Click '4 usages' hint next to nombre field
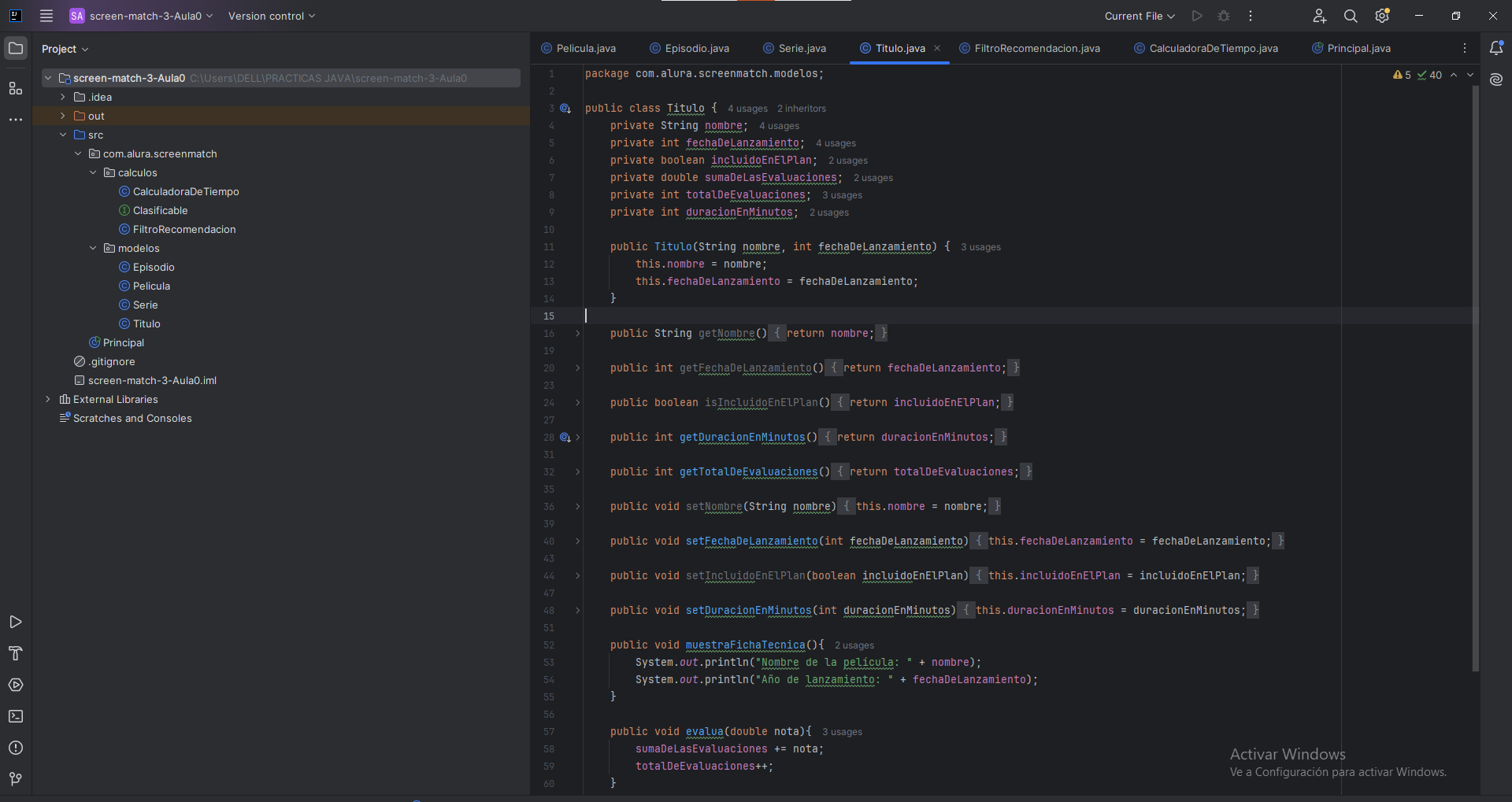1512x802 pixels. (779, 126)
